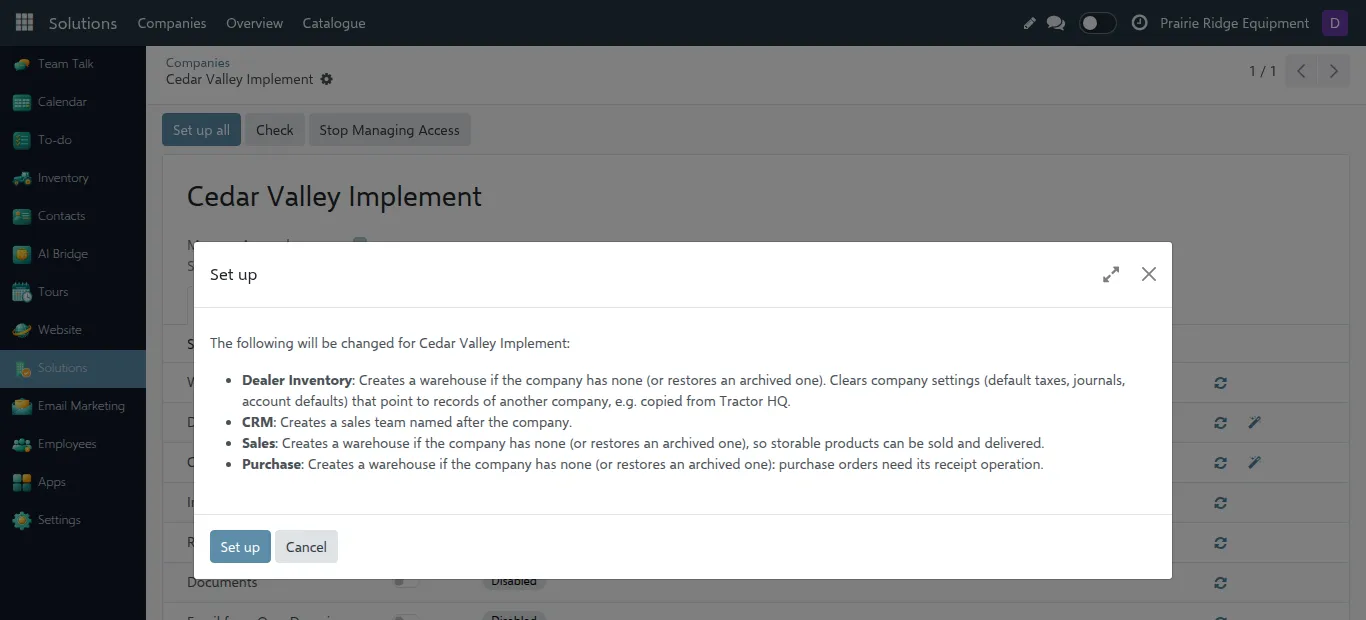The image size is (1366, 620).
Task: Open the Overview menu
Action: (x=254, y=23)
